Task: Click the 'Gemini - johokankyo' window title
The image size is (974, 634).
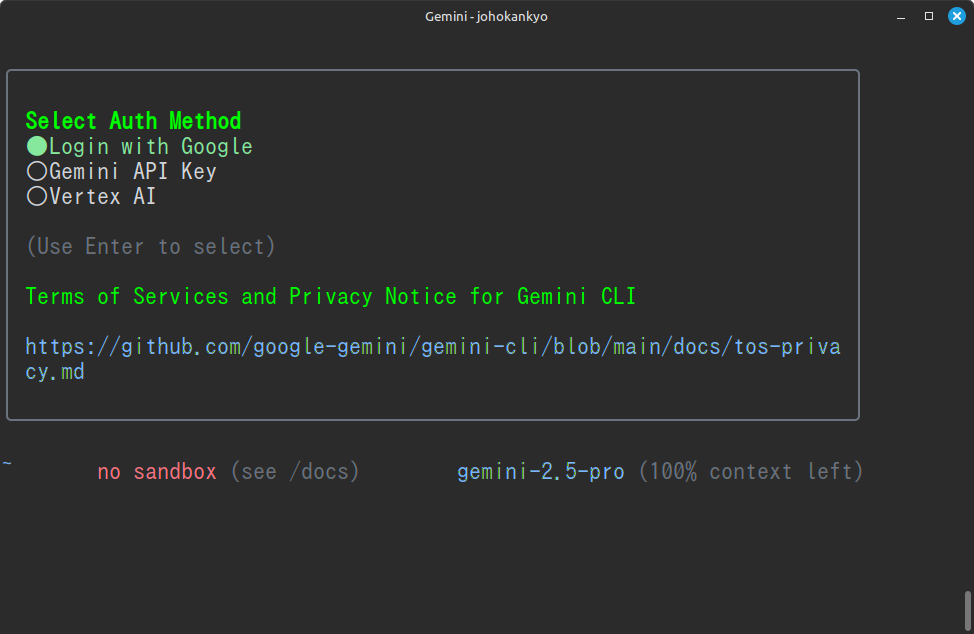Action: (x=487, y=16)
